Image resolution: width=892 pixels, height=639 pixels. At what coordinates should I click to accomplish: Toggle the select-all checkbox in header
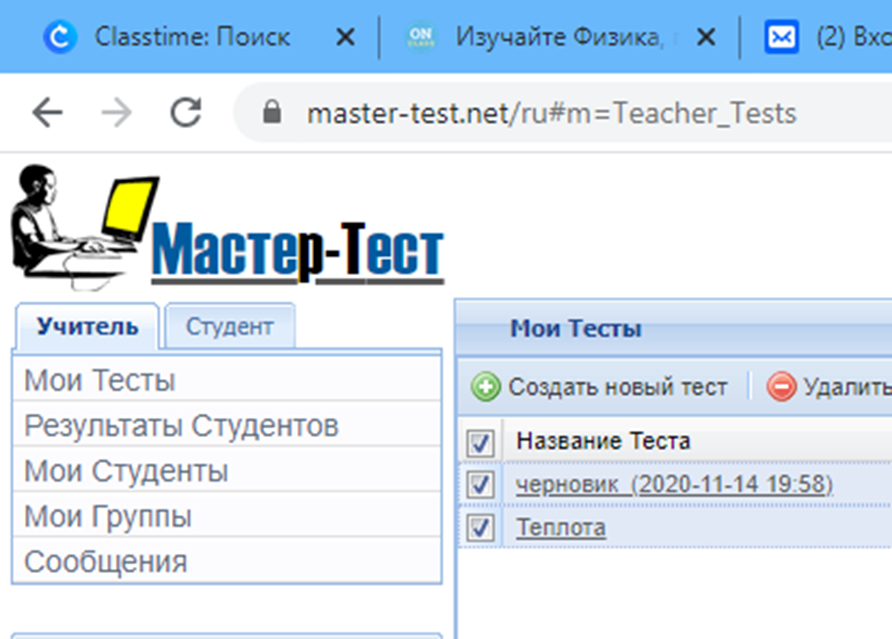point(480,442)
